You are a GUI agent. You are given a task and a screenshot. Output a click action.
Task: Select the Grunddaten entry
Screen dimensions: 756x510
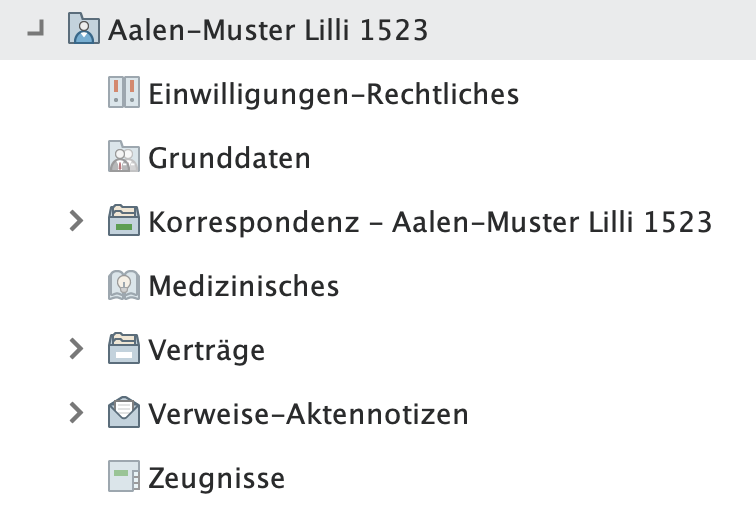[x=229, y=158]
